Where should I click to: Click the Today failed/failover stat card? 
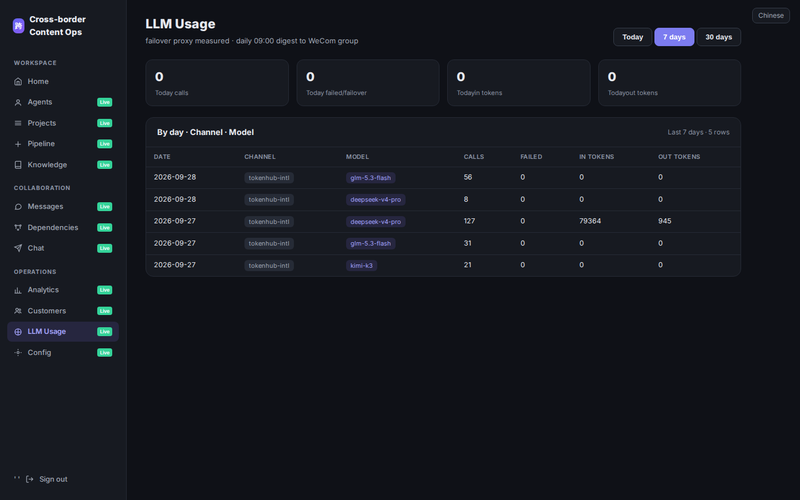pyautogui.click(x=368, y=83)
